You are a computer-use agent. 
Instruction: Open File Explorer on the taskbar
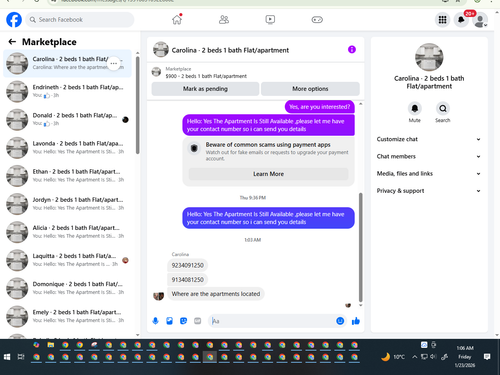(x=51, y=345)
